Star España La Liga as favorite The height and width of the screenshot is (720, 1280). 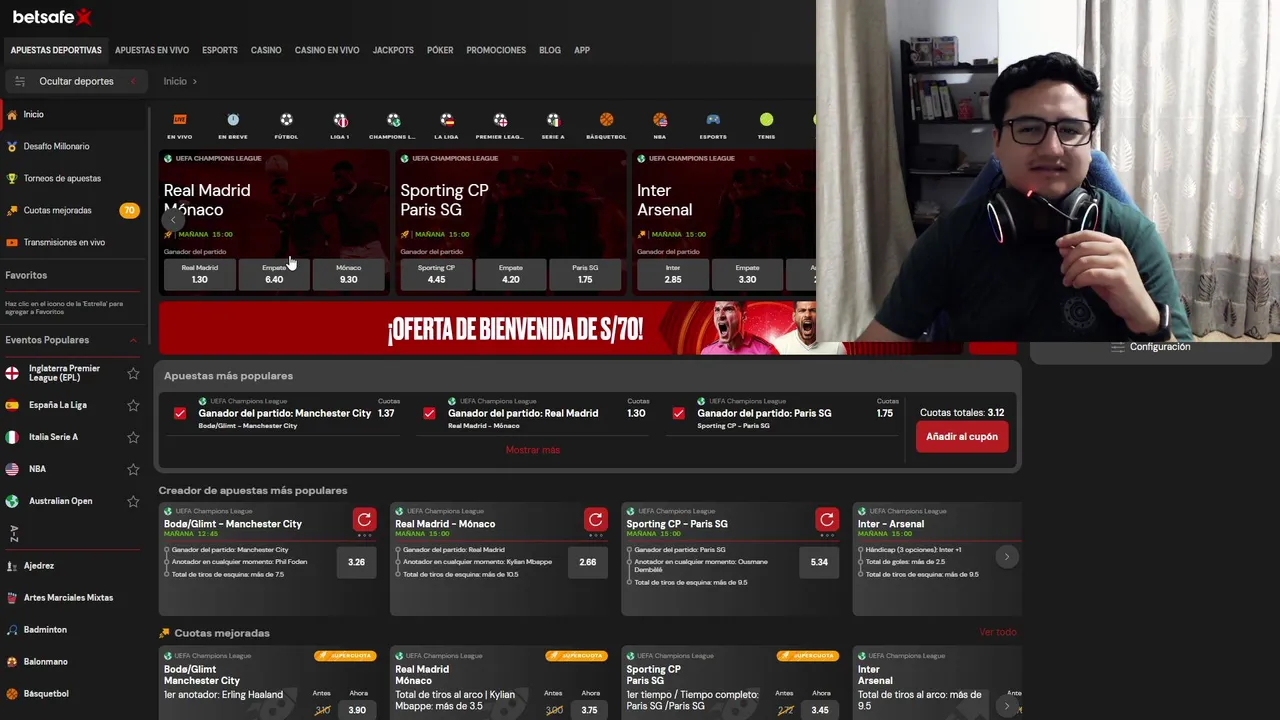133,405
